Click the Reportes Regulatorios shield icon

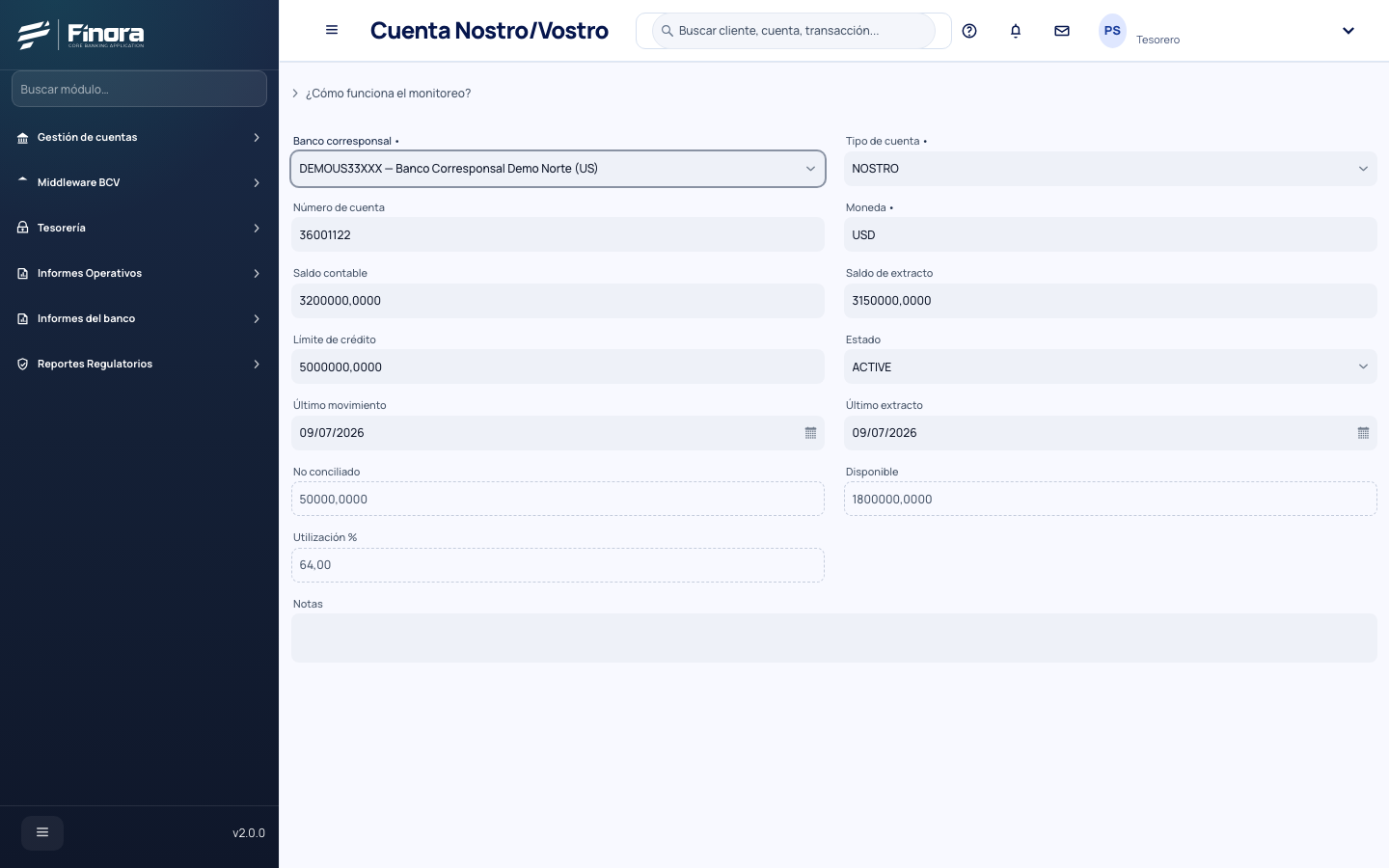click(x=22, y=365)
